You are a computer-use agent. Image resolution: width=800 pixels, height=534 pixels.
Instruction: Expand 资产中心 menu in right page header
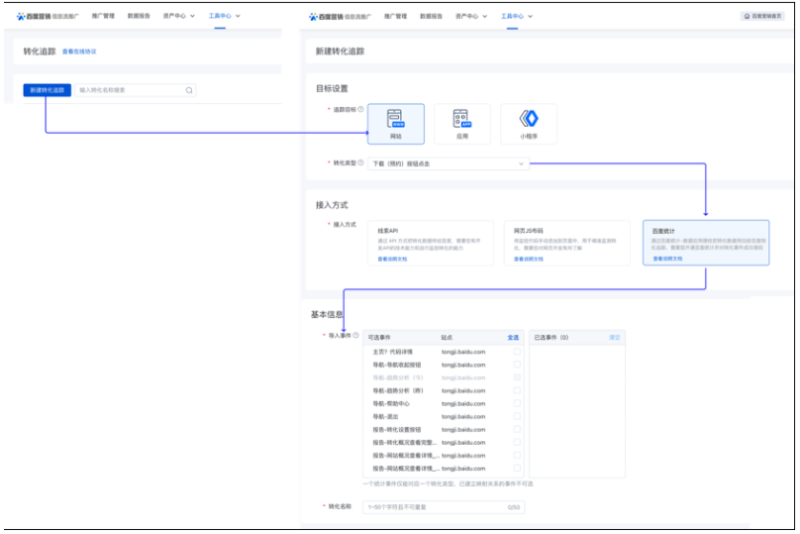tap(471, 16)
